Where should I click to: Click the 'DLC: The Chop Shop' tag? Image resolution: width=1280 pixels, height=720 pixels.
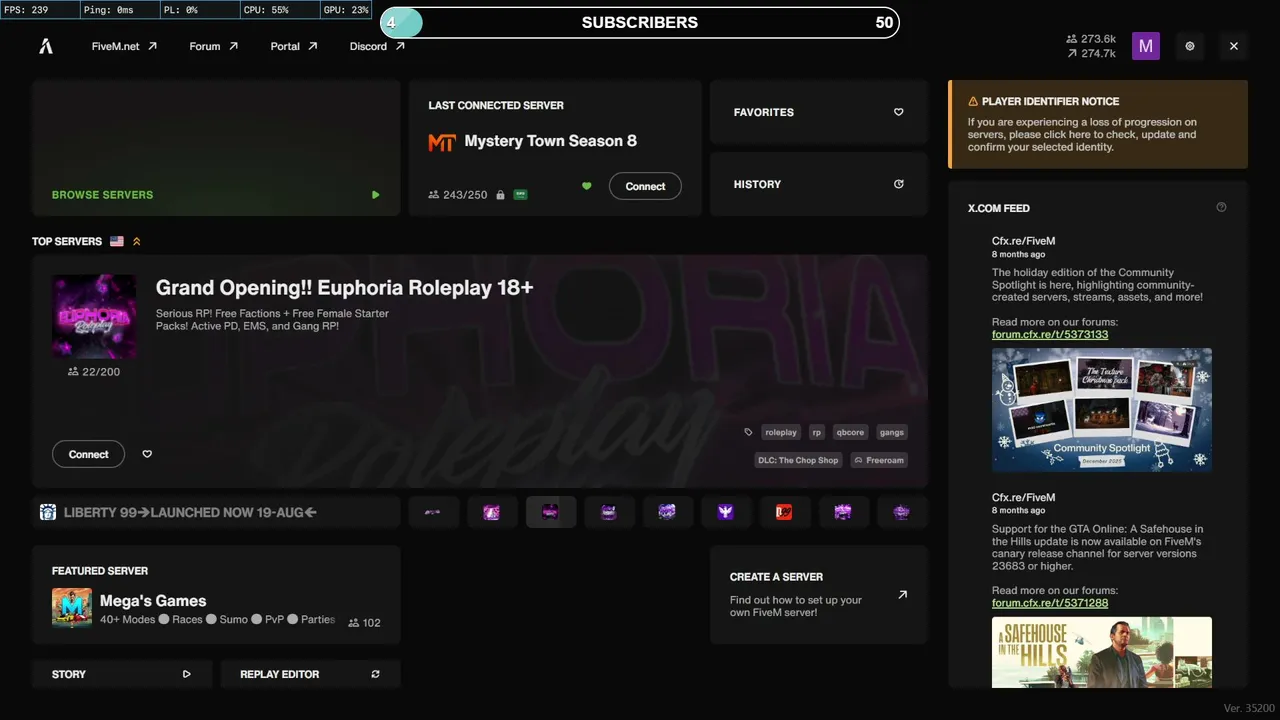tap(799, 460)
